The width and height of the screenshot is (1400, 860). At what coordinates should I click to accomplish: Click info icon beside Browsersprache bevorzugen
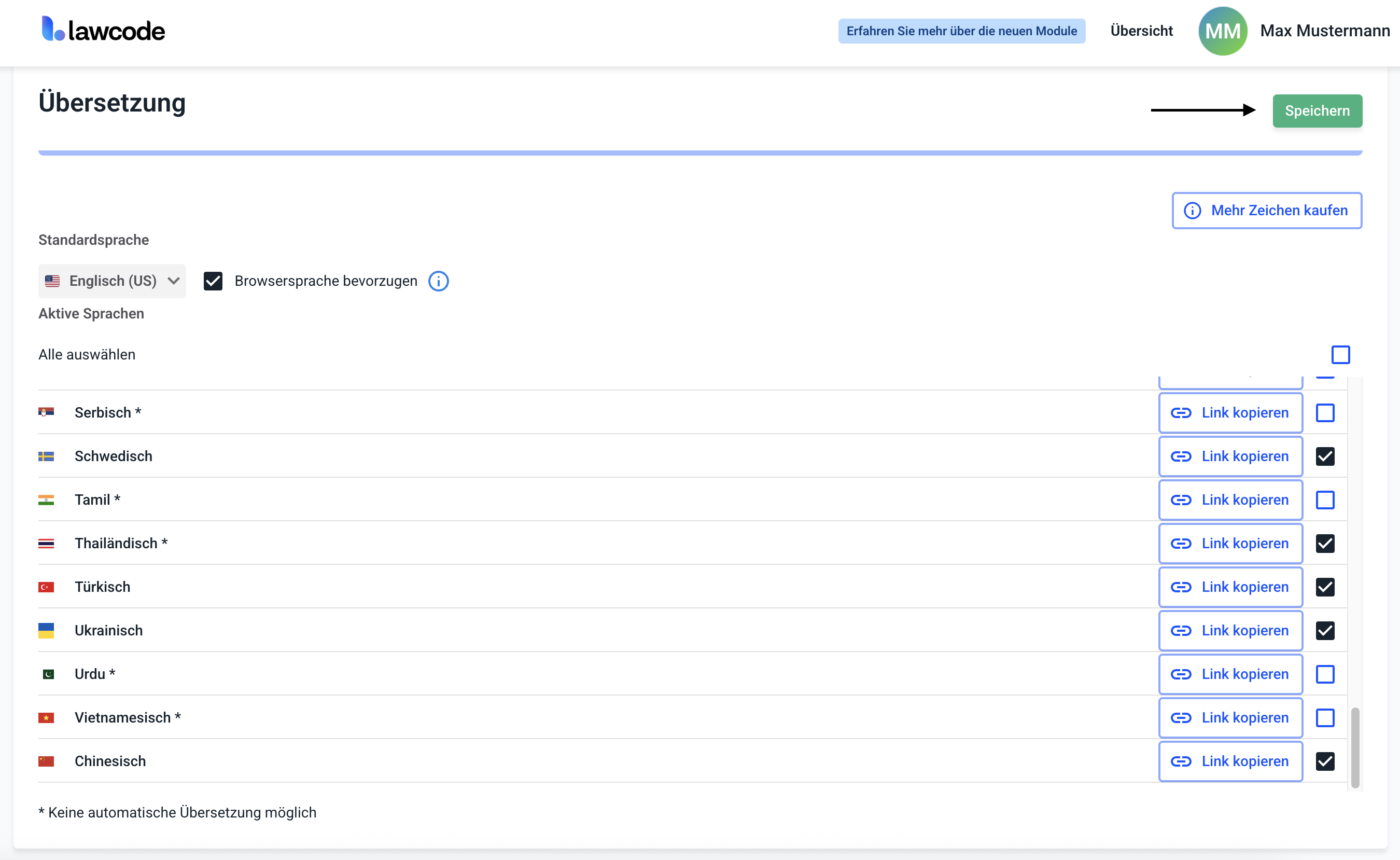click(438, 281)
